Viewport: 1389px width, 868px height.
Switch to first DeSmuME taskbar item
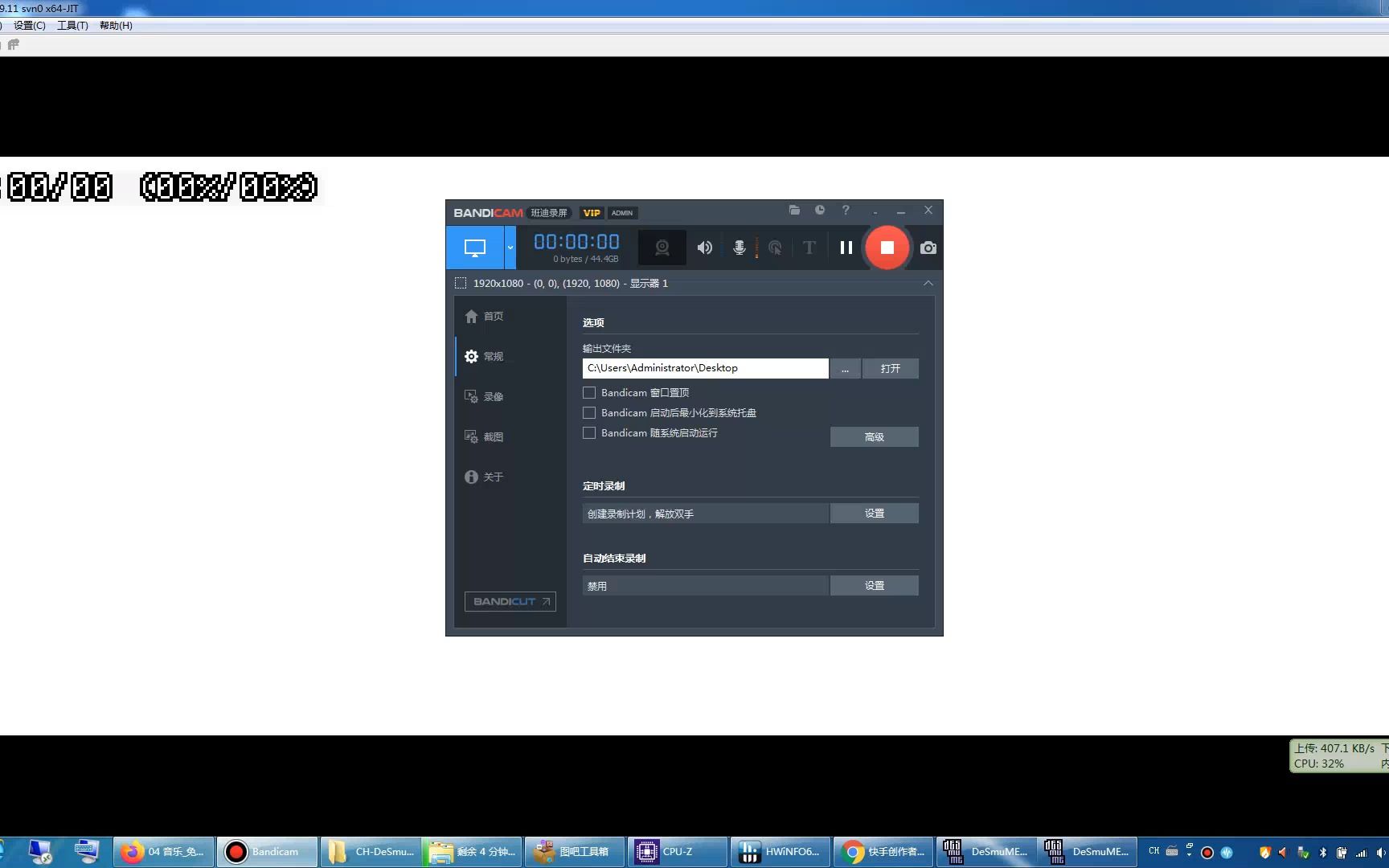coord(986,852)
